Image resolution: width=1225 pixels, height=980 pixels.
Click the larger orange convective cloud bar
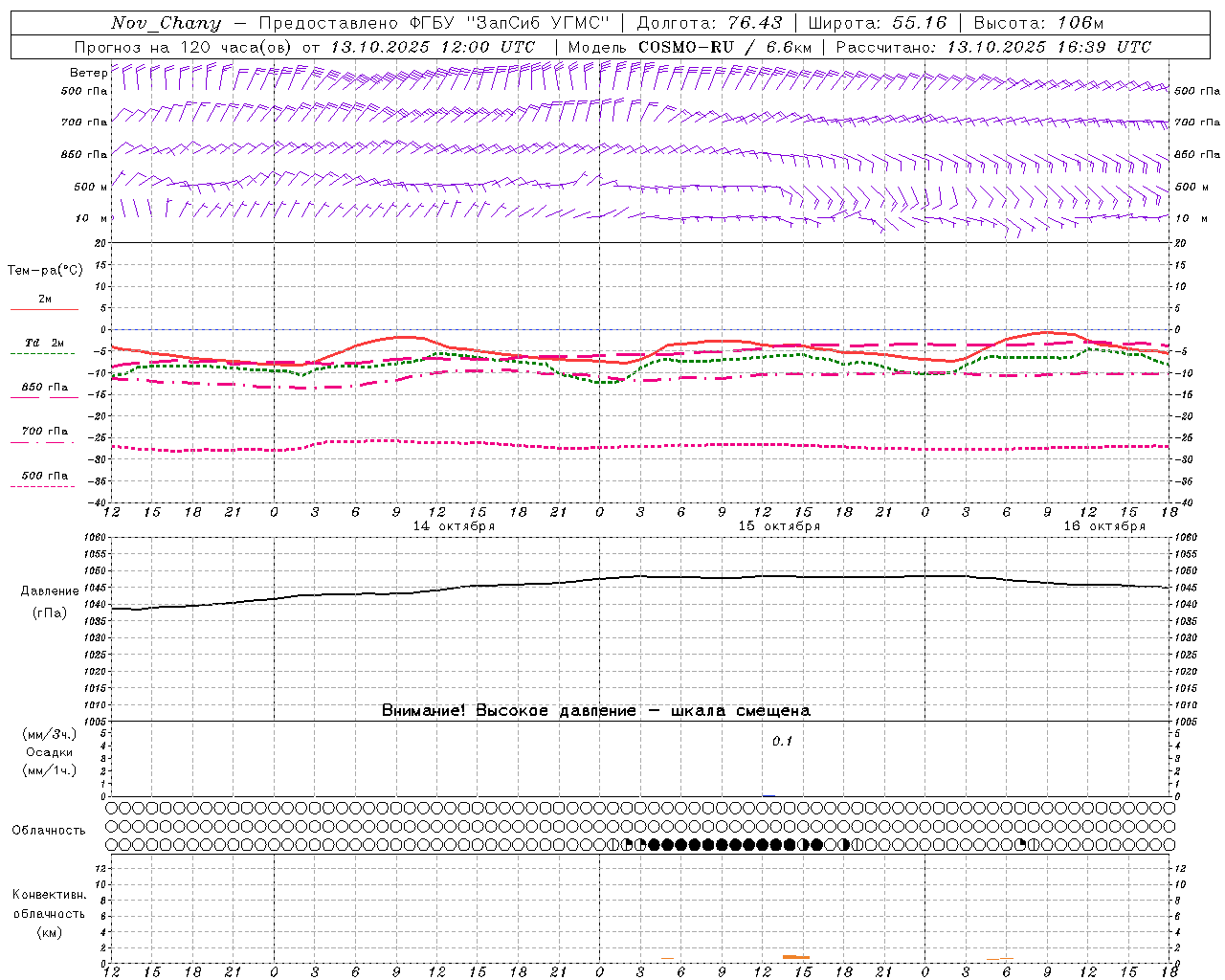tap(795, 957)
